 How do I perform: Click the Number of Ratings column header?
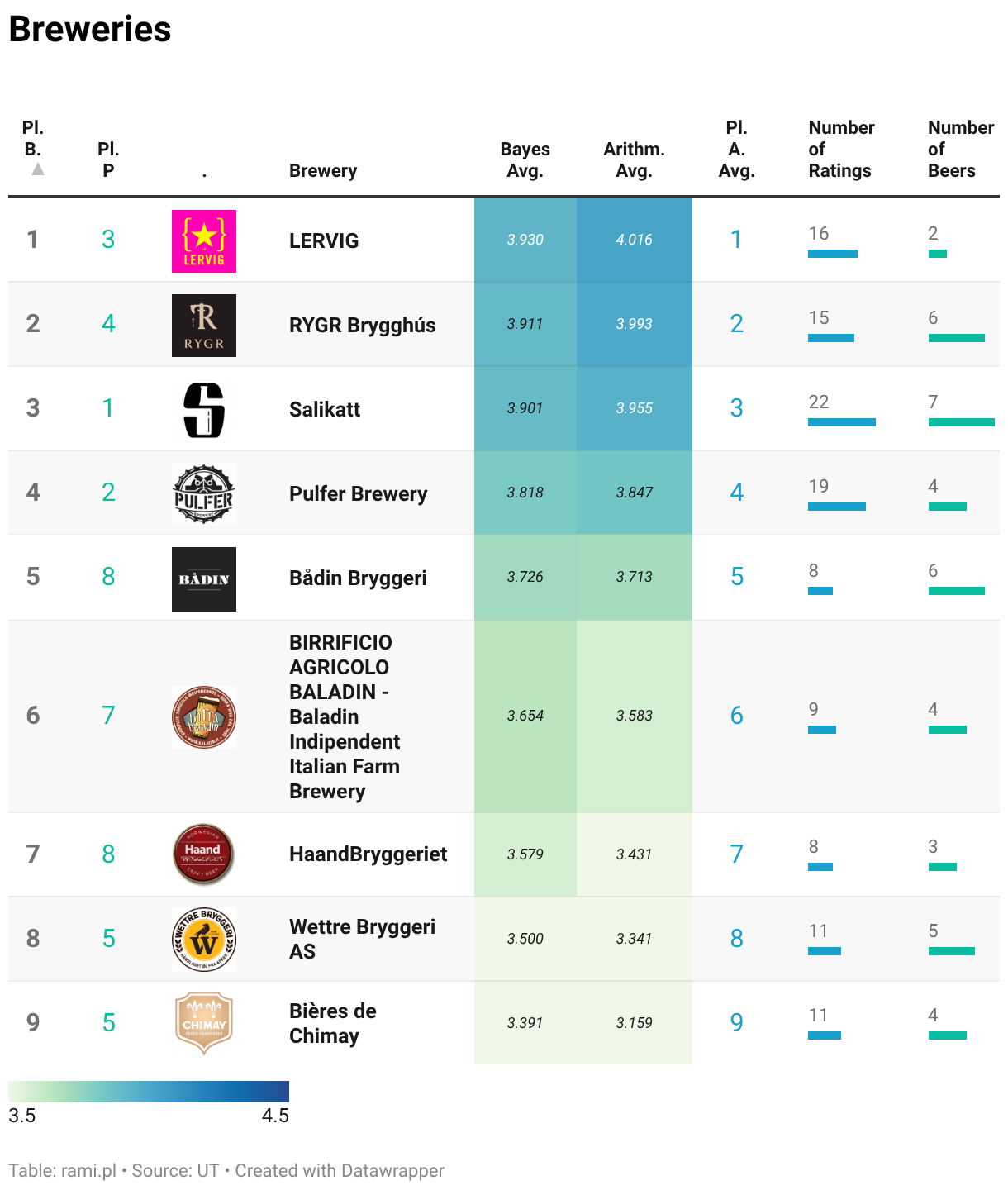tap(841, 149)
